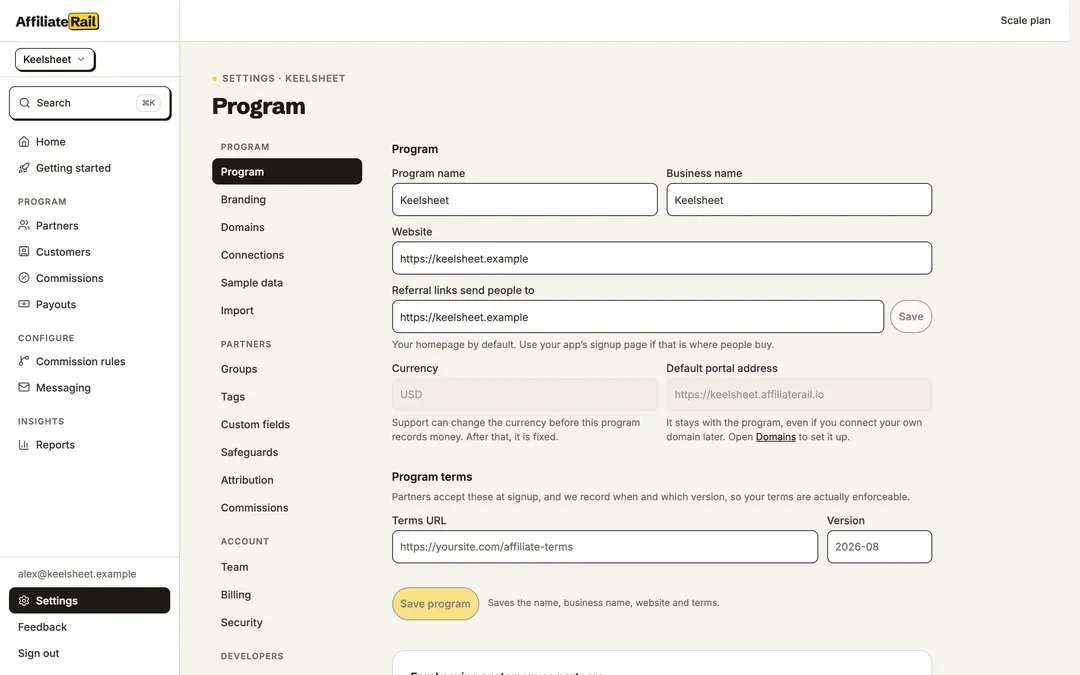Click the Terms URL field
The image size is (1080, 675).
pos(605,547)
